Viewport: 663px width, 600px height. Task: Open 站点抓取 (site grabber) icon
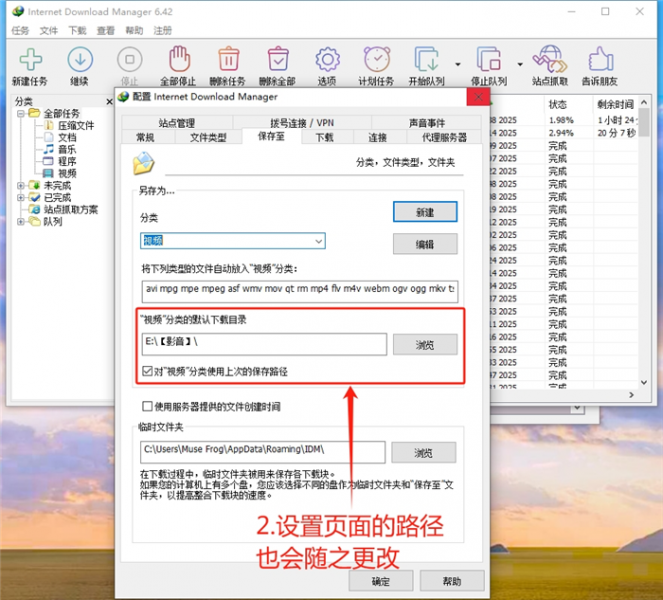coord(550,59)
